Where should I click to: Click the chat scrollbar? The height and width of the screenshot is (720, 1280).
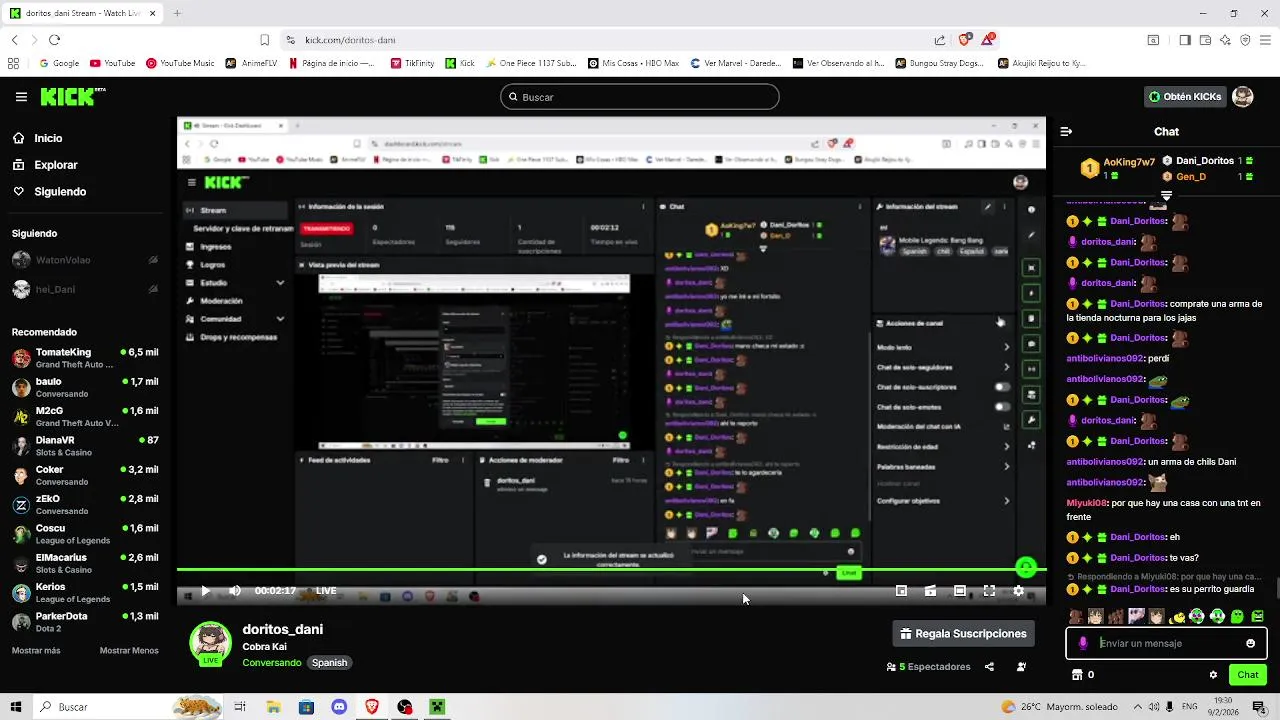pos(1276,589)
